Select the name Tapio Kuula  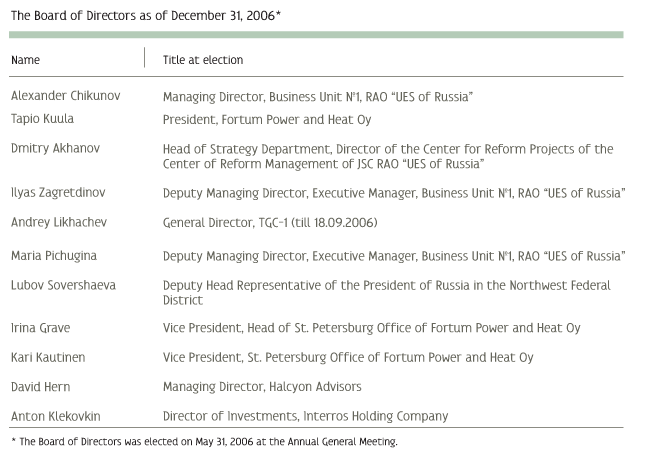click(42, 119)
